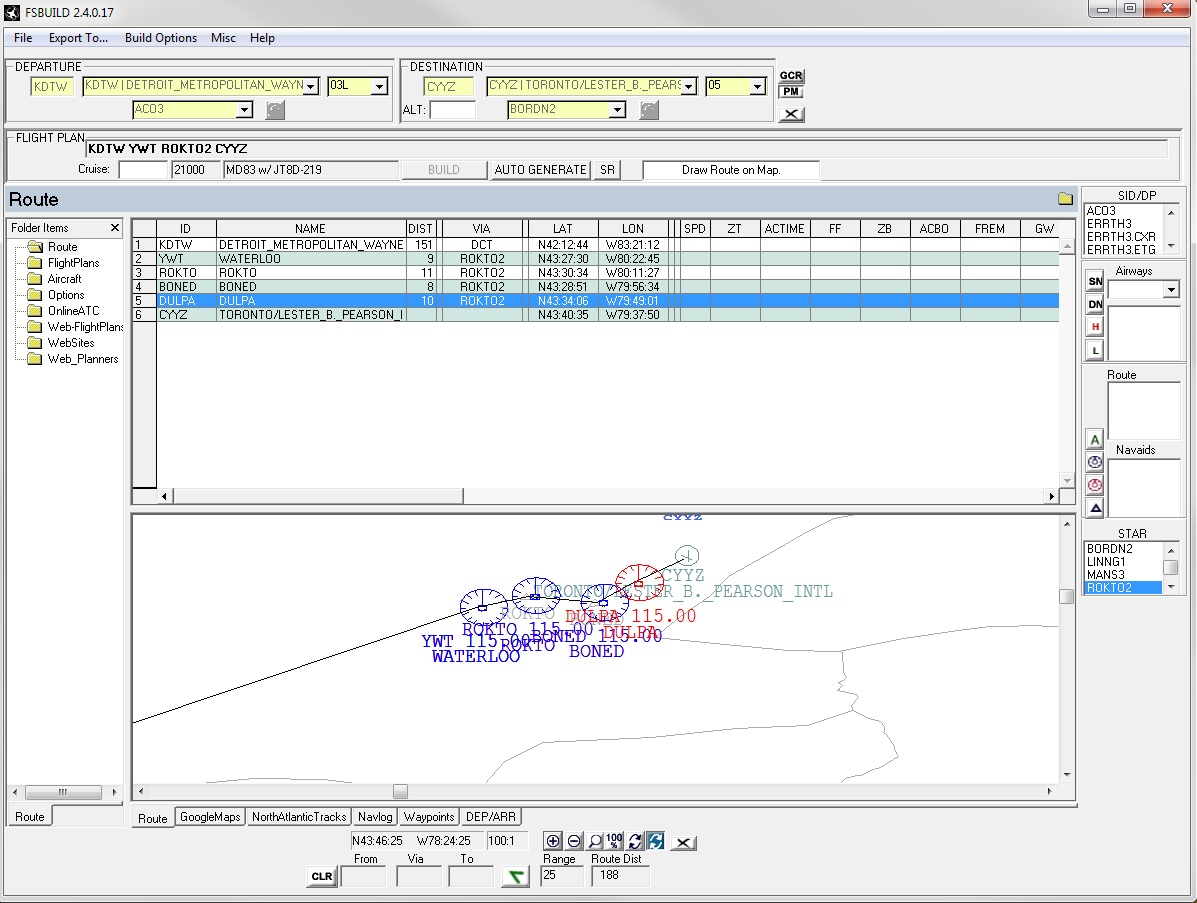The width and height of the screenshot is (1197, 903).
Task: Open the departure airport dropdown
Action: (311, 86)
